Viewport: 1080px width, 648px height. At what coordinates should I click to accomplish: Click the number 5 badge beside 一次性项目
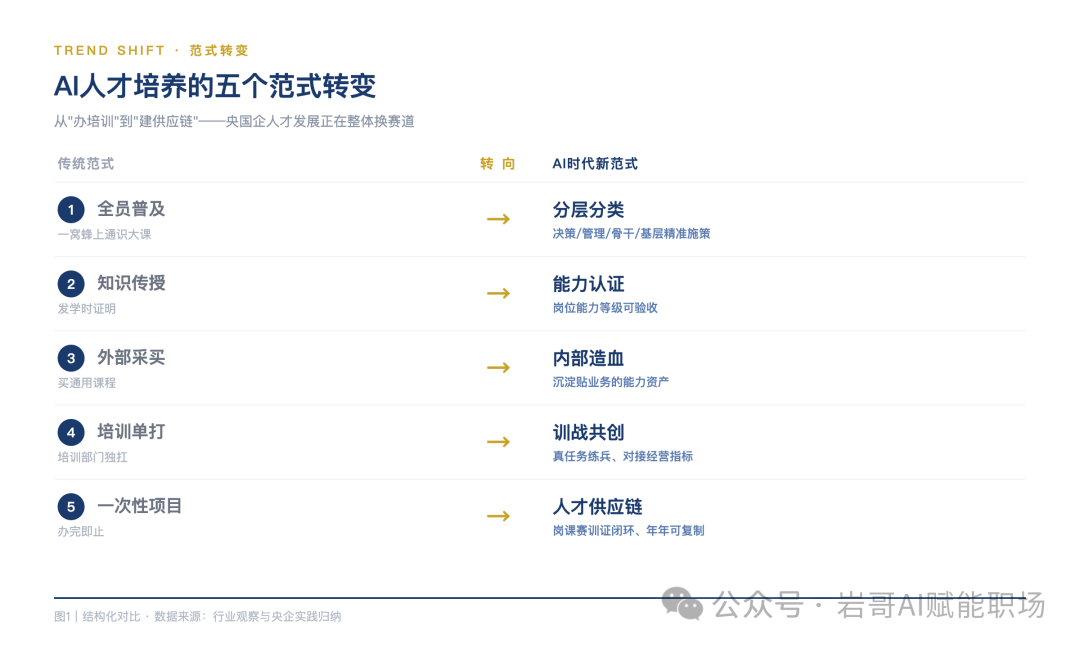point(71,507)
